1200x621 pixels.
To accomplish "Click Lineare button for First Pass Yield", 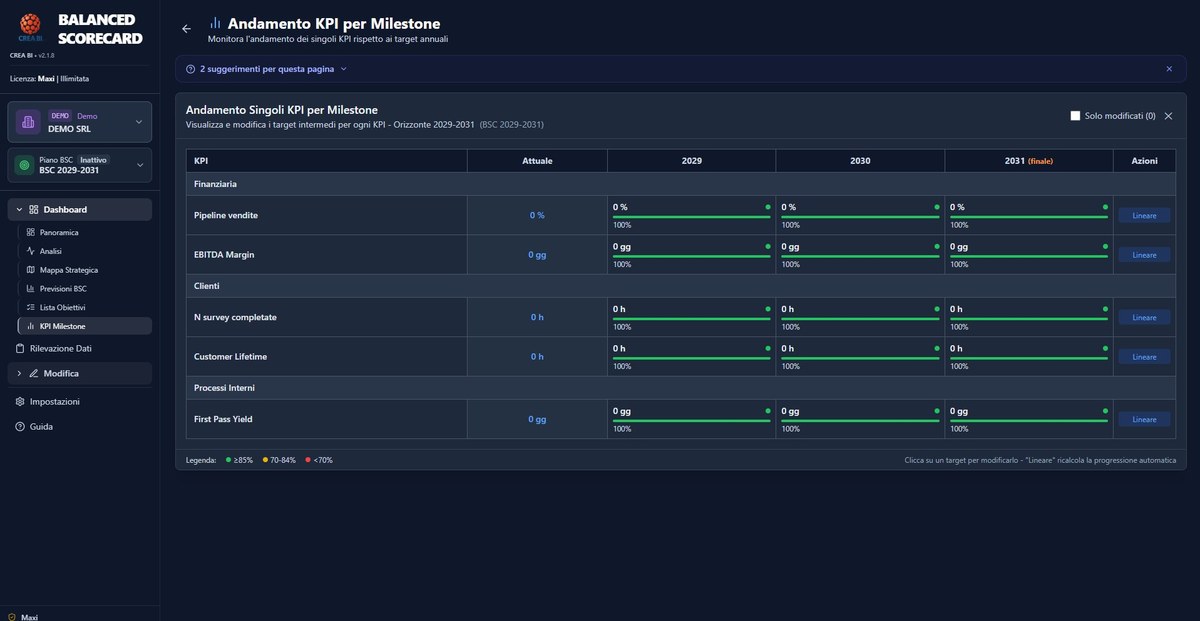I will (1144, 420).
